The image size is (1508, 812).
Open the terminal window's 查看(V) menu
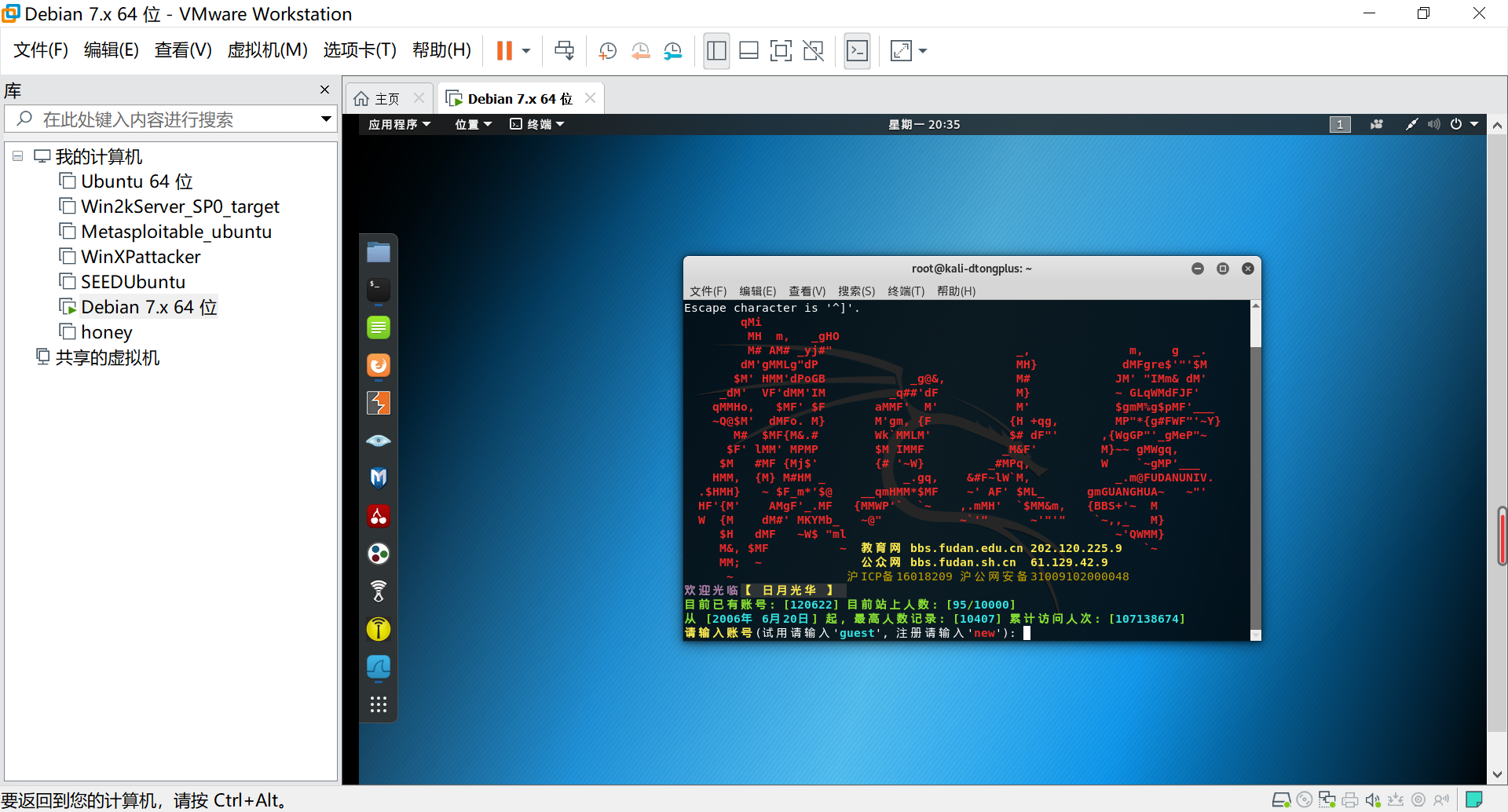807,291
